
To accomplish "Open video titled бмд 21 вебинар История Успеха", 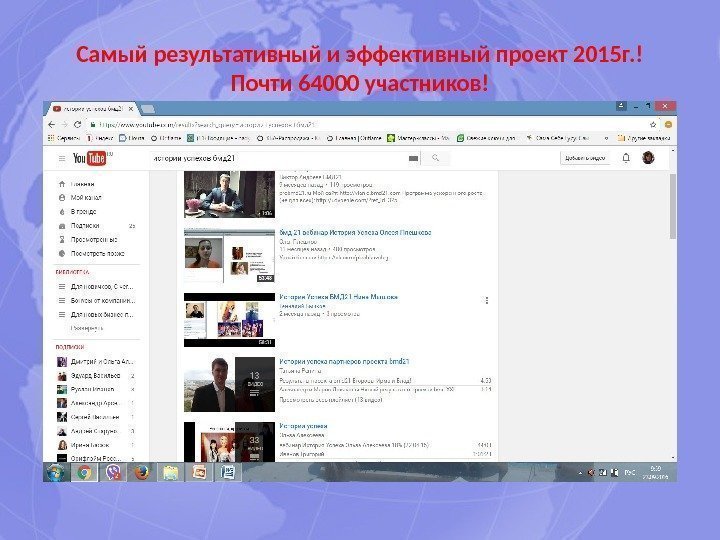I will [x=355, y=233].
